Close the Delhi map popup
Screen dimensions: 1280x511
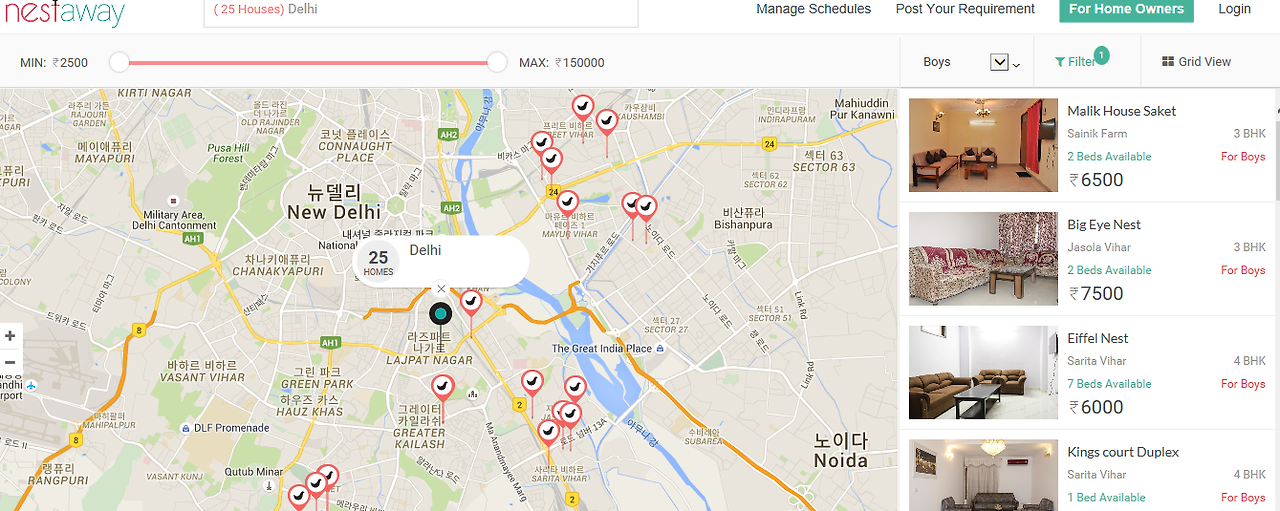pos(441,289)
